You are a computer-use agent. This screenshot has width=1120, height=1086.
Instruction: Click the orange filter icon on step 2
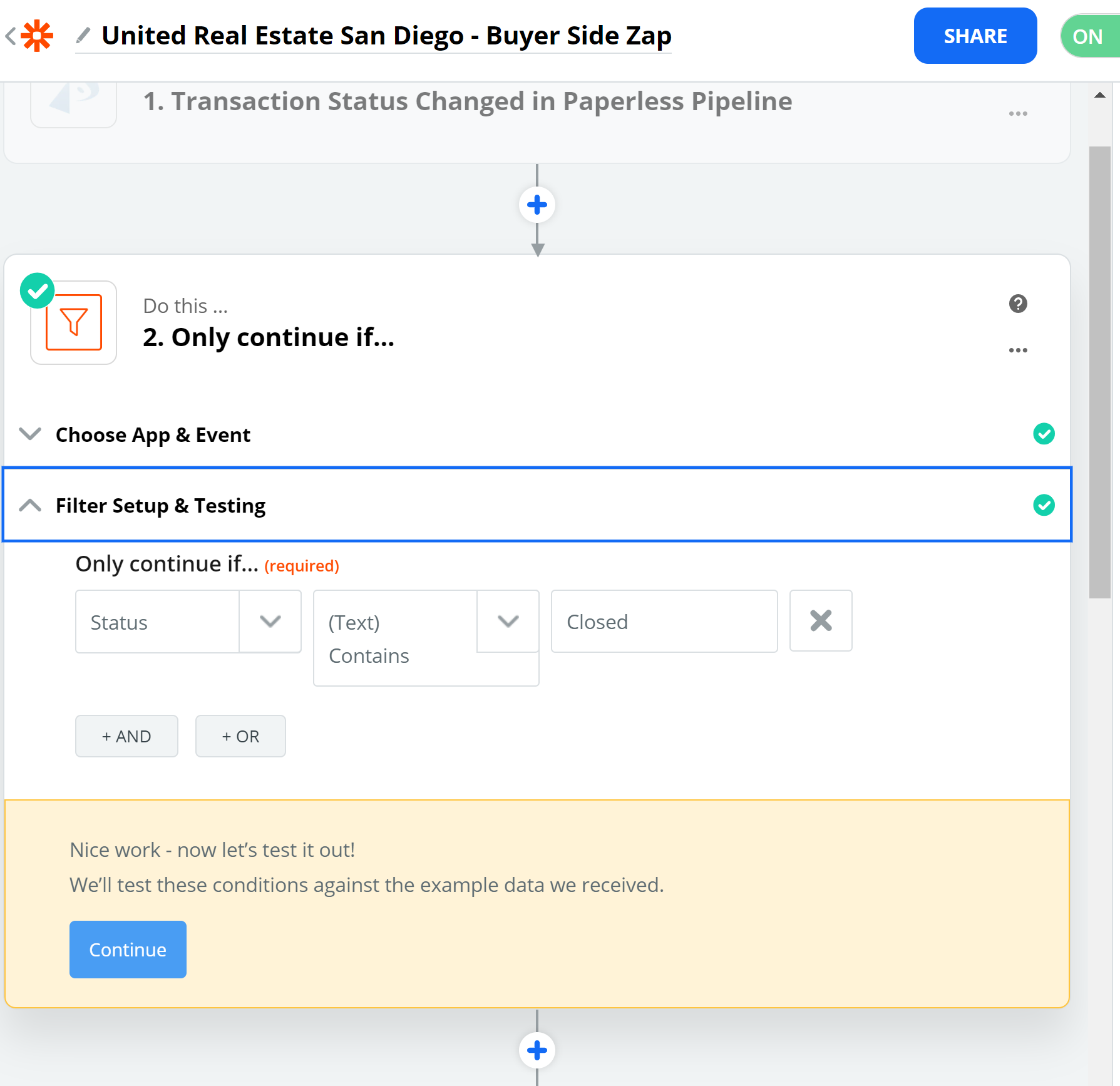73,322
